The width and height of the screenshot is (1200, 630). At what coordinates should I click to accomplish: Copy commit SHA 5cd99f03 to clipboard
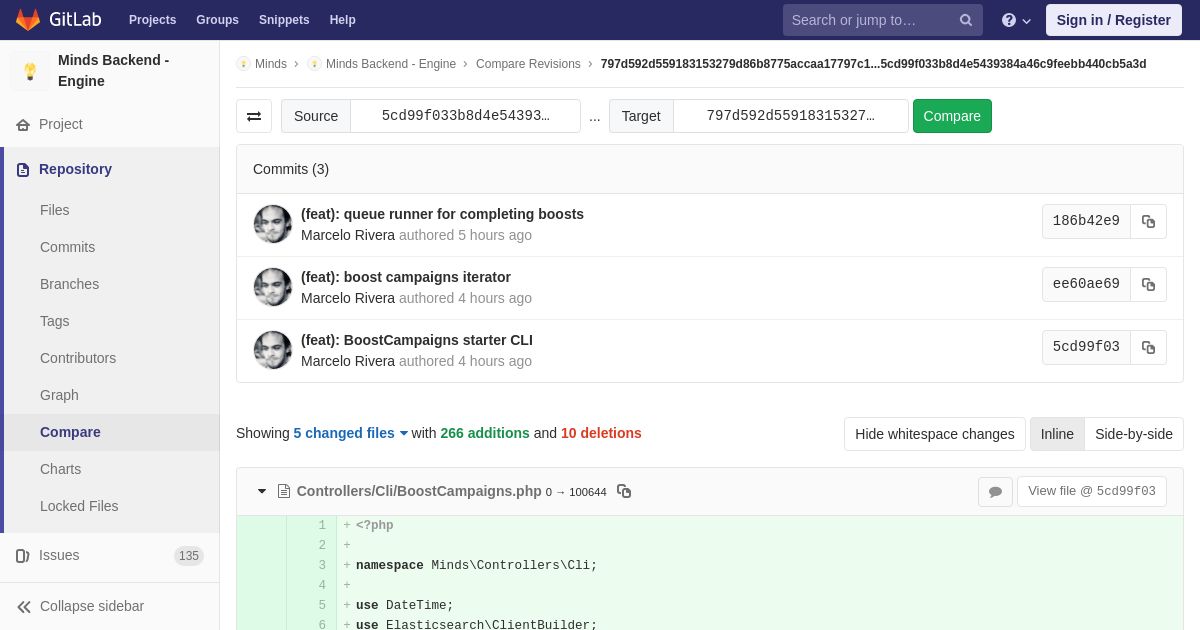click(1148, 347)
